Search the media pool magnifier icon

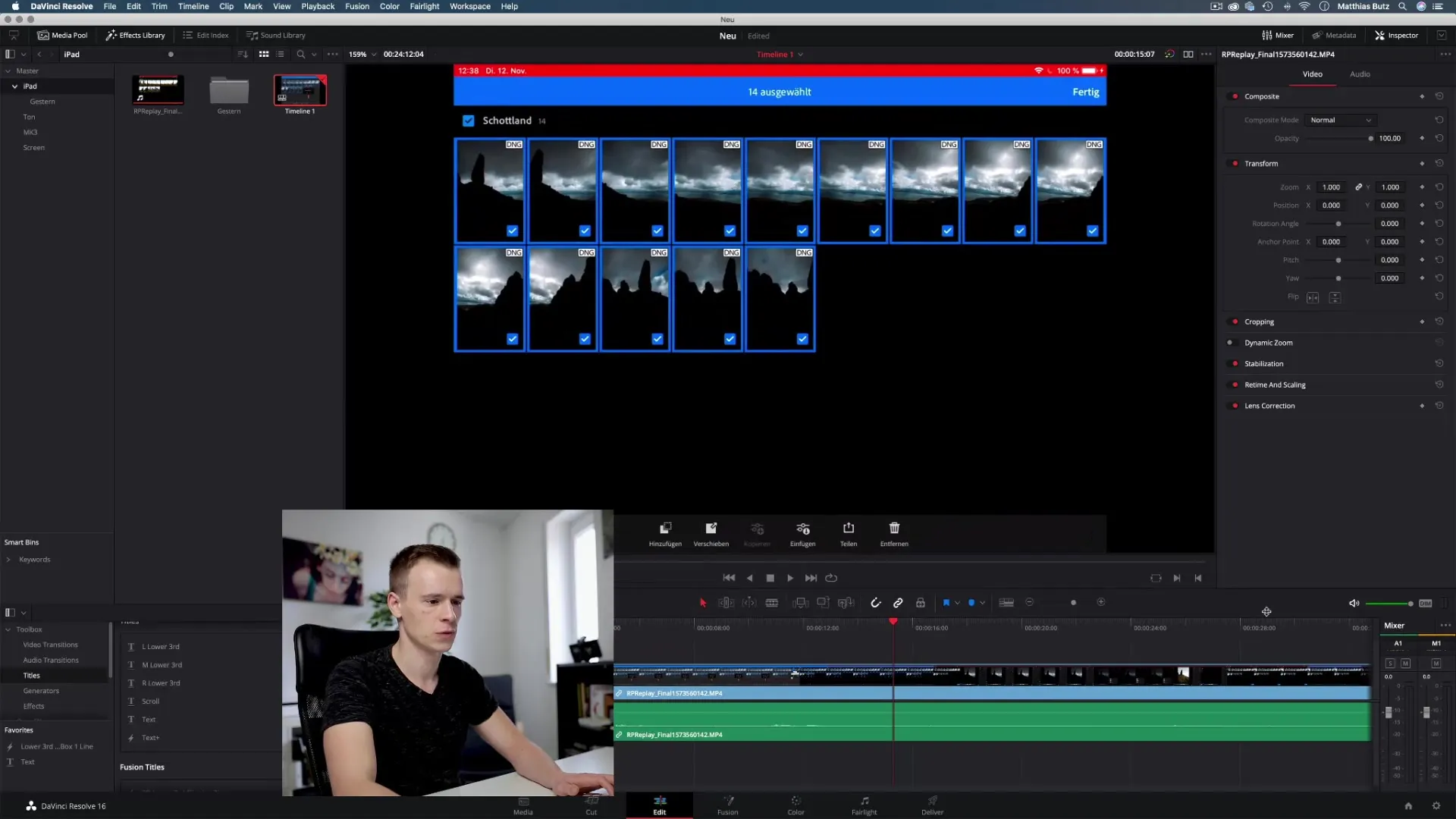tap(301, 55)
